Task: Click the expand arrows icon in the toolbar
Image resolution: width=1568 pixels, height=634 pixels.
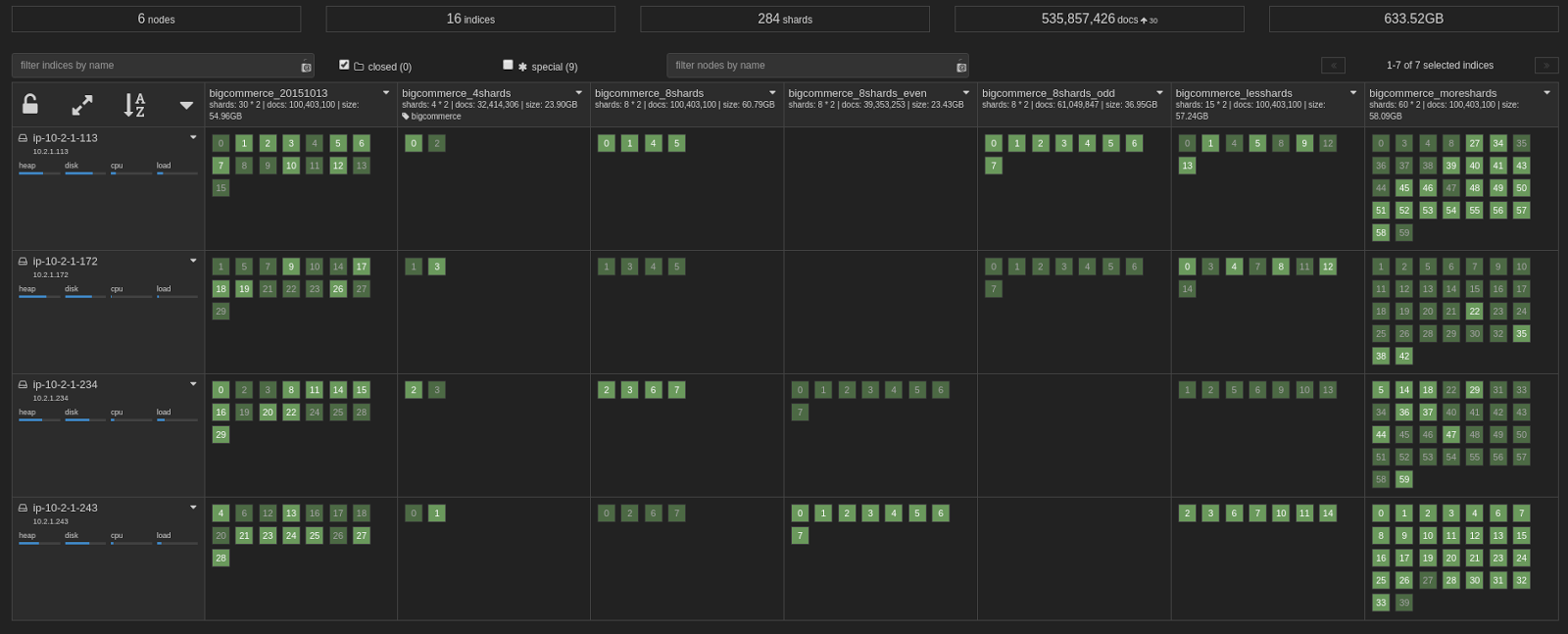Action: point(82,105)
